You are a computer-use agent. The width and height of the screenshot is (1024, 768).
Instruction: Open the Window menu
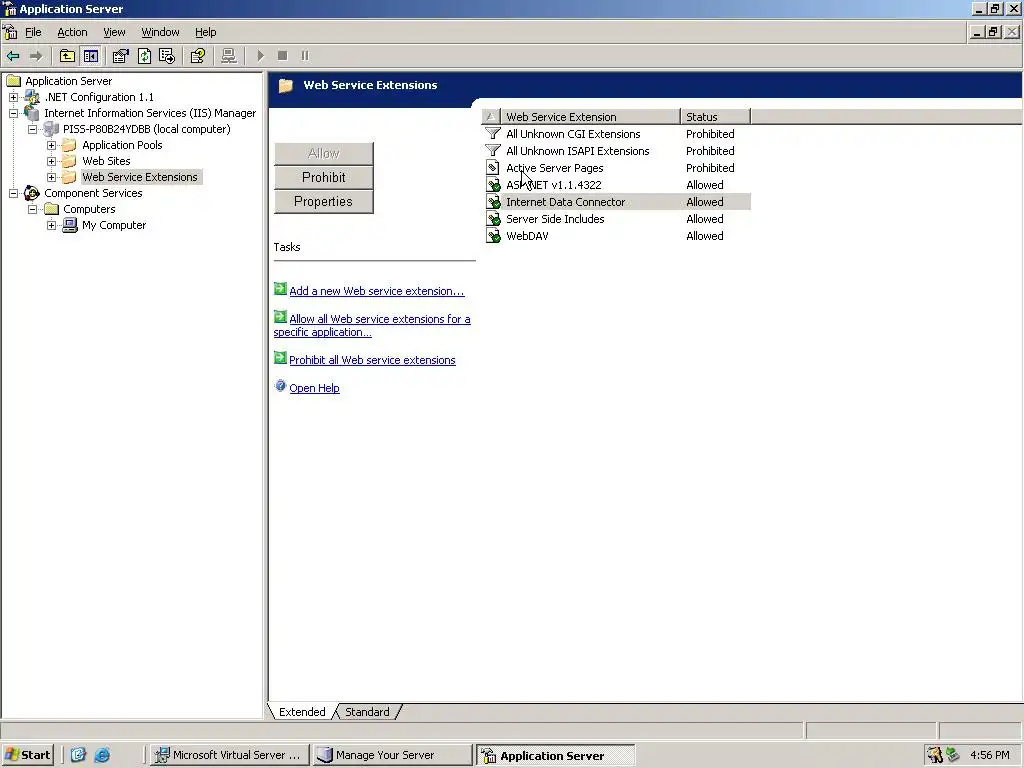coord(160,32)
